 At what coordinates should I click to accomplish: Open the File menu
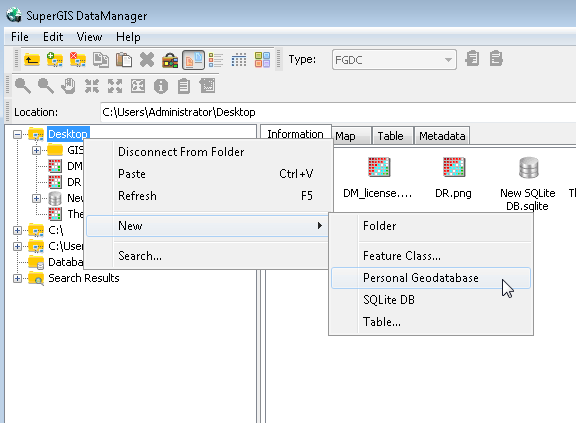20,37
